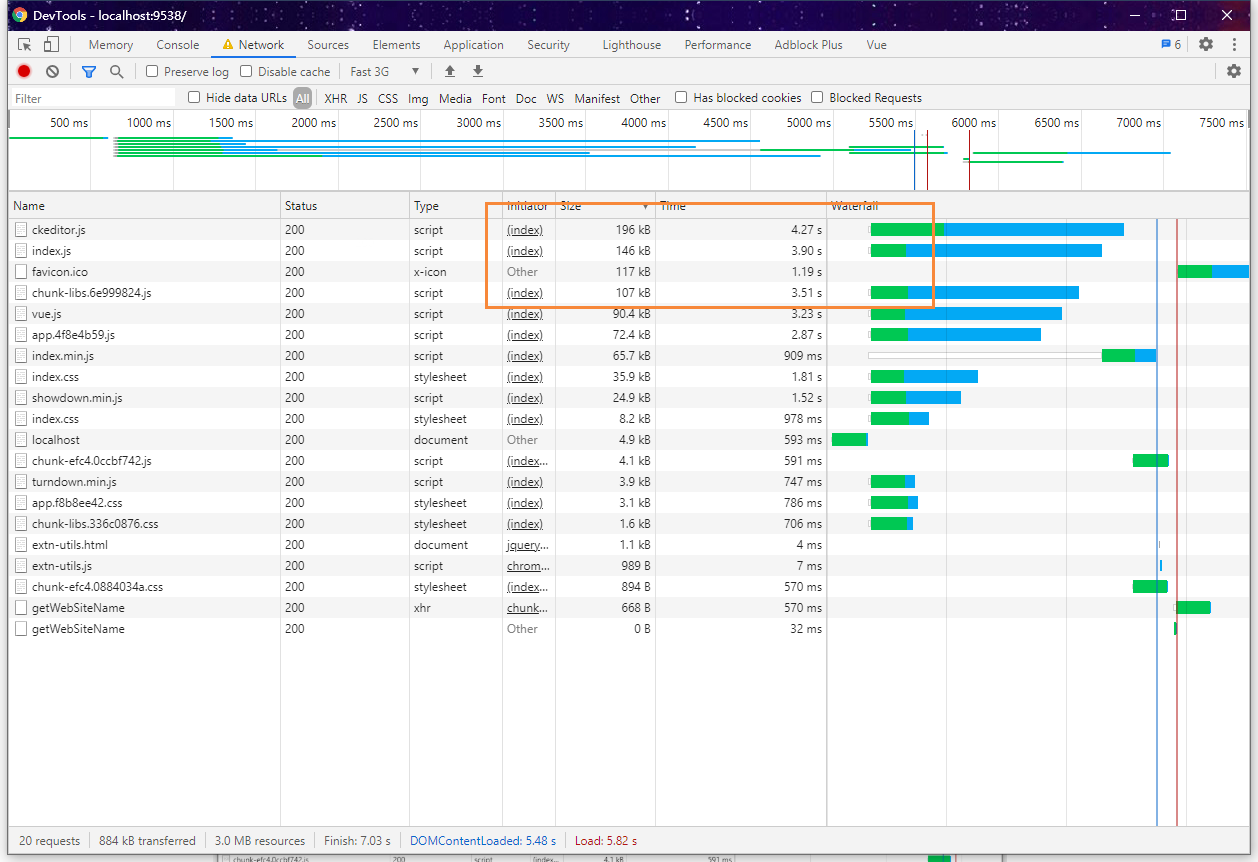Click the 6 messages issues badge
The height and width of the screenshot is (862, 1258).
point(1171,44)
